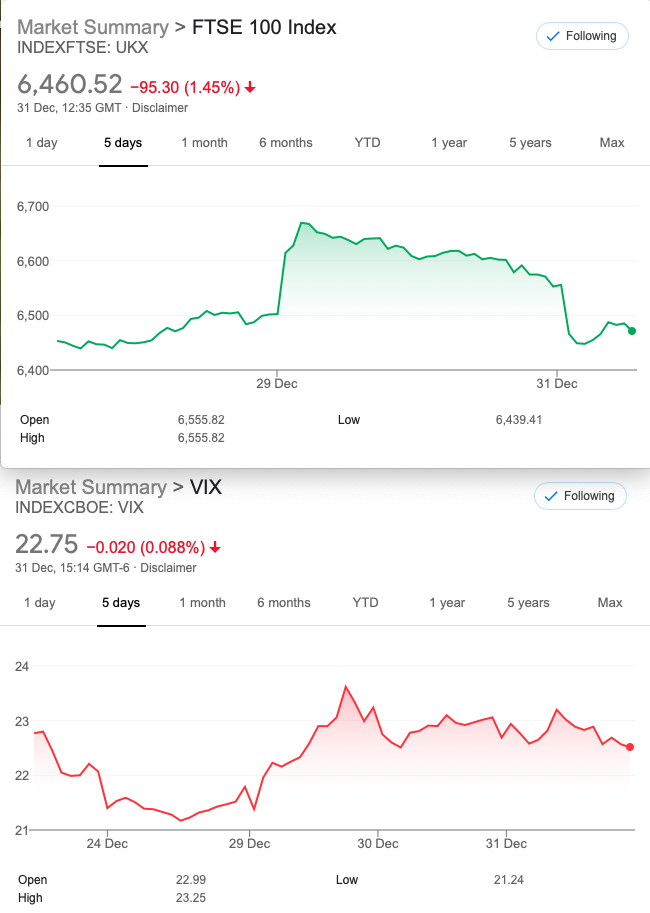Click the INDEXFTSE: UKX ticker label
This screenshot has width=650, height=913.
point(83,48)
